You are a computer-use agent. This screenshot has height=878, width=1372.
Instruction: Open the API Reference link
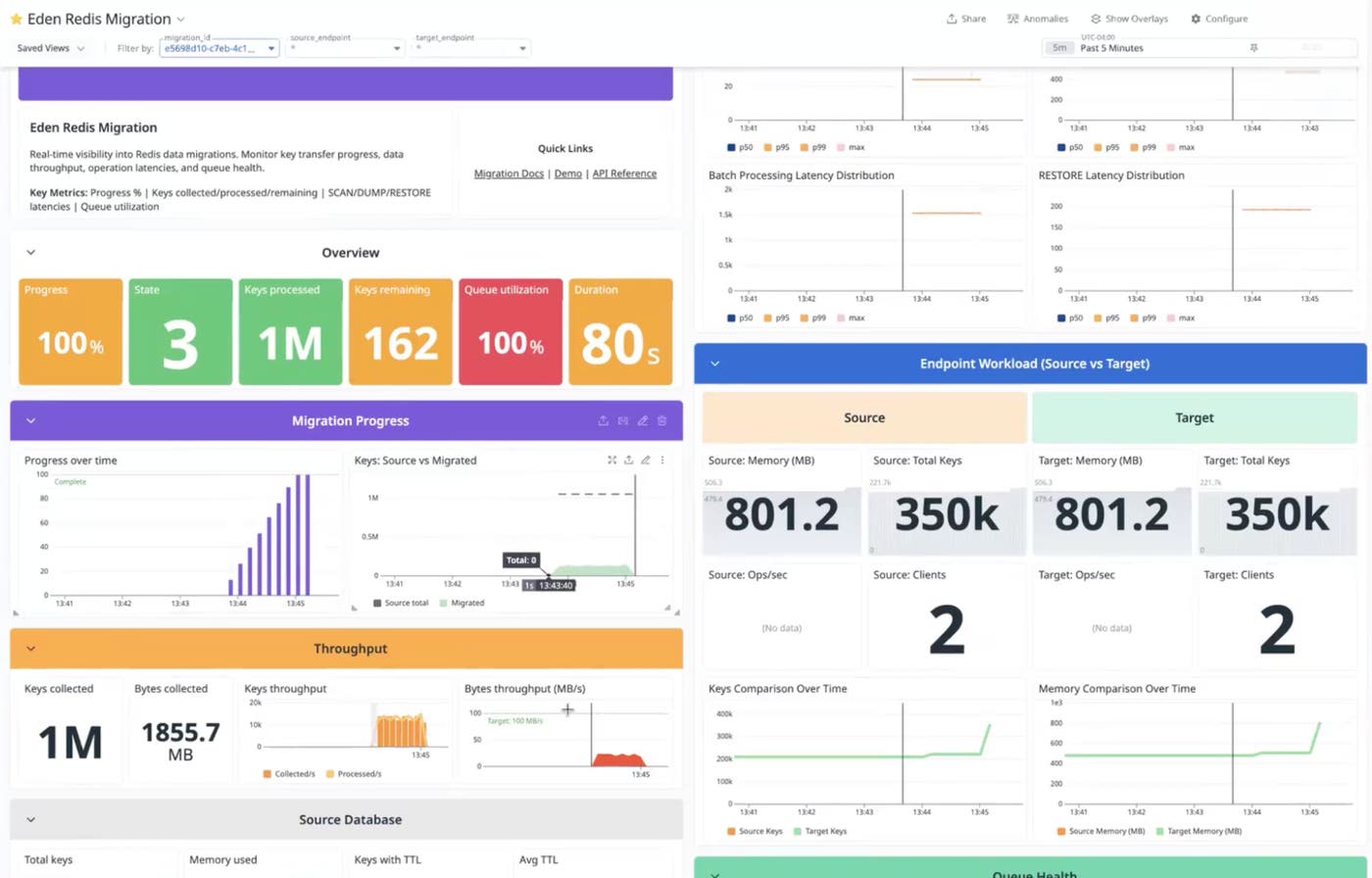tap(624, 173)
